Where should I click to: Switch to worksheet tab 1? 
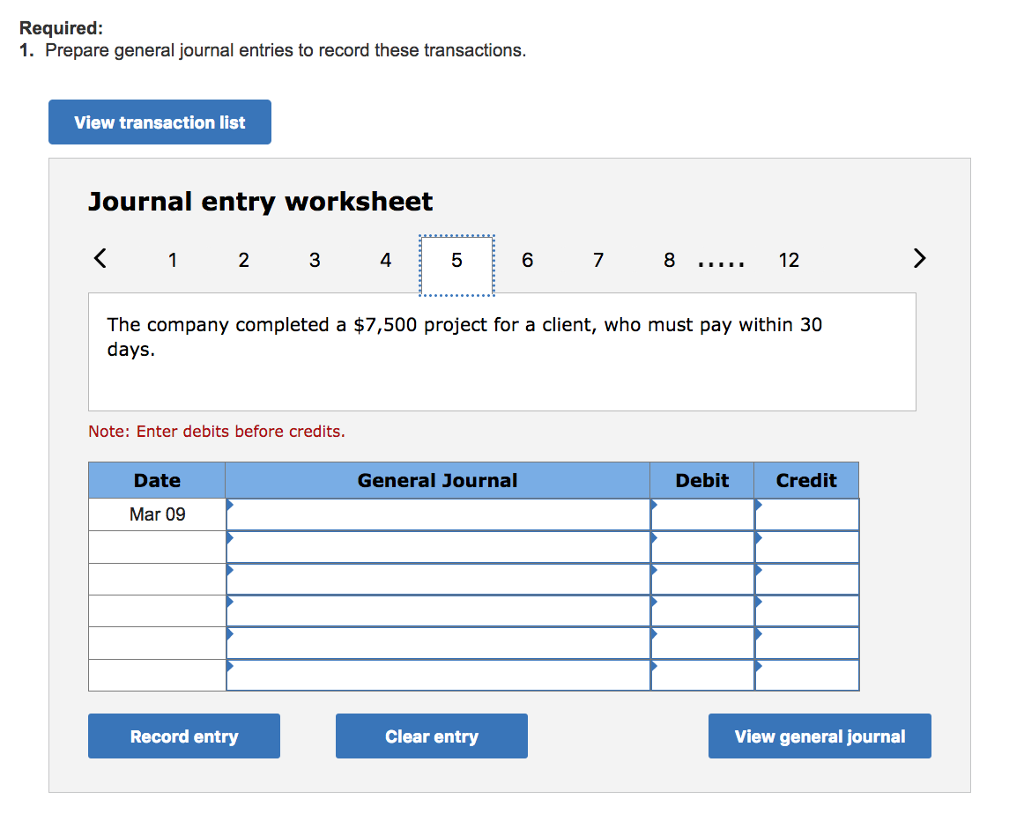point(172,260)
